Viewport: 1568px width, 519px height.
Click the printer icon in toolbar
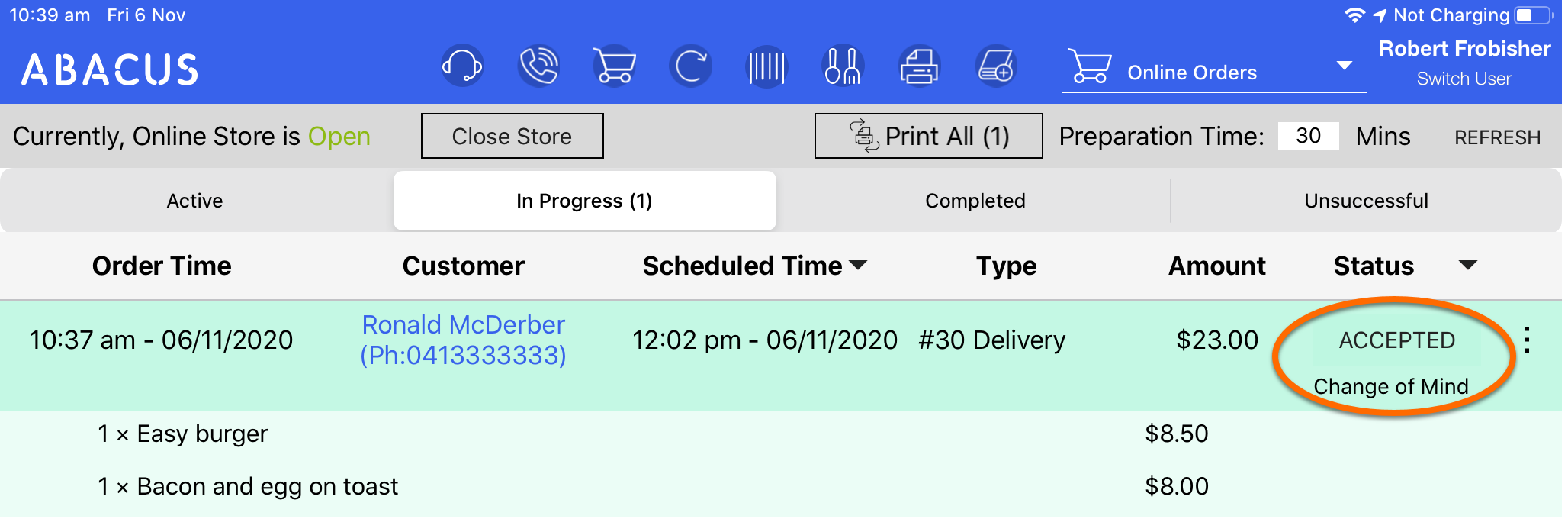click(919, 66)
